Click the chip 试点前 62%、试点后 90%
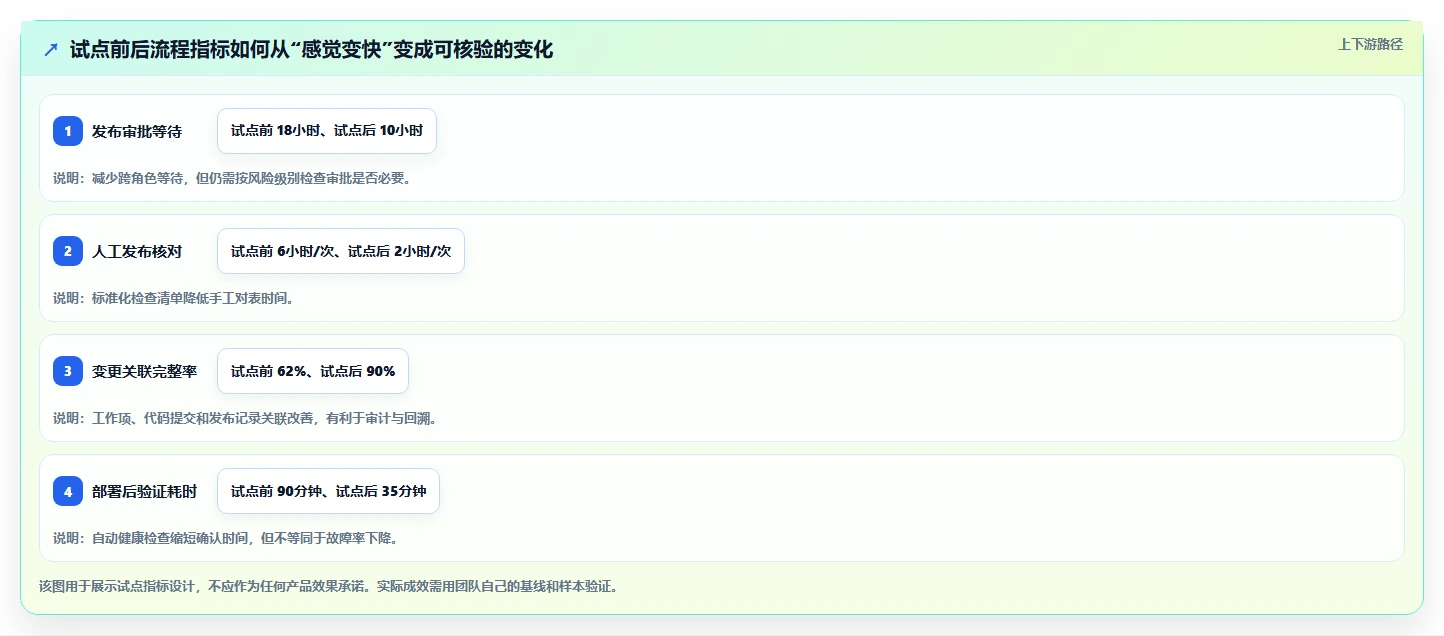 (313, 371)
